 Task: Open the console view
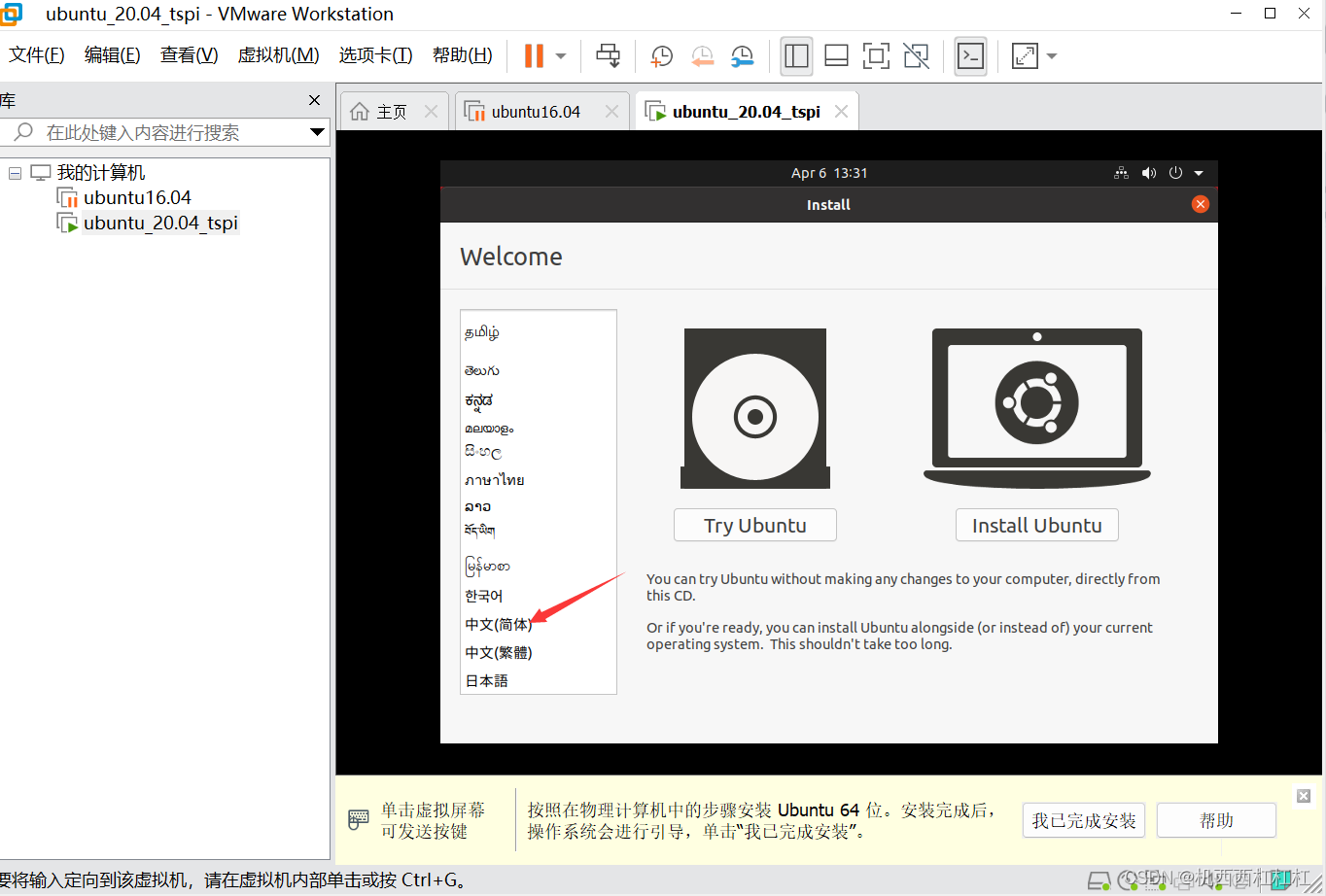click(x=970, y=56)
